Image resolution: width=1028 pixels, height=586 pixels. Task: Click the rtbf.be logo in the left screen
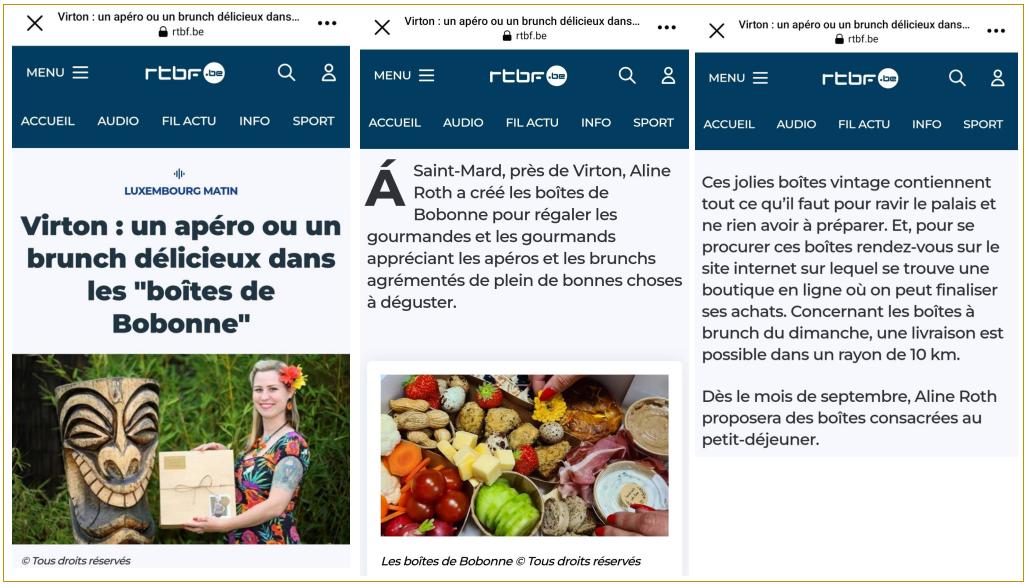coord(185,73)
